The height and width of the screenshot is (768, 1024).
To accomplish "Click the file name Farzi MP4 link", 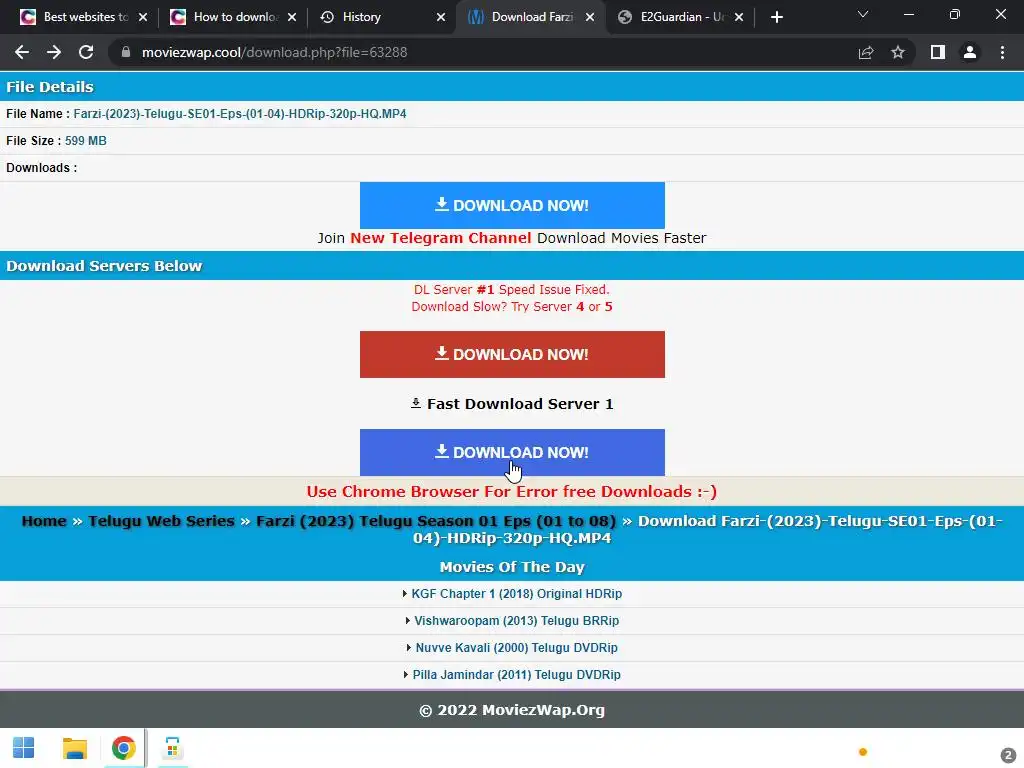I will point(240,114).
